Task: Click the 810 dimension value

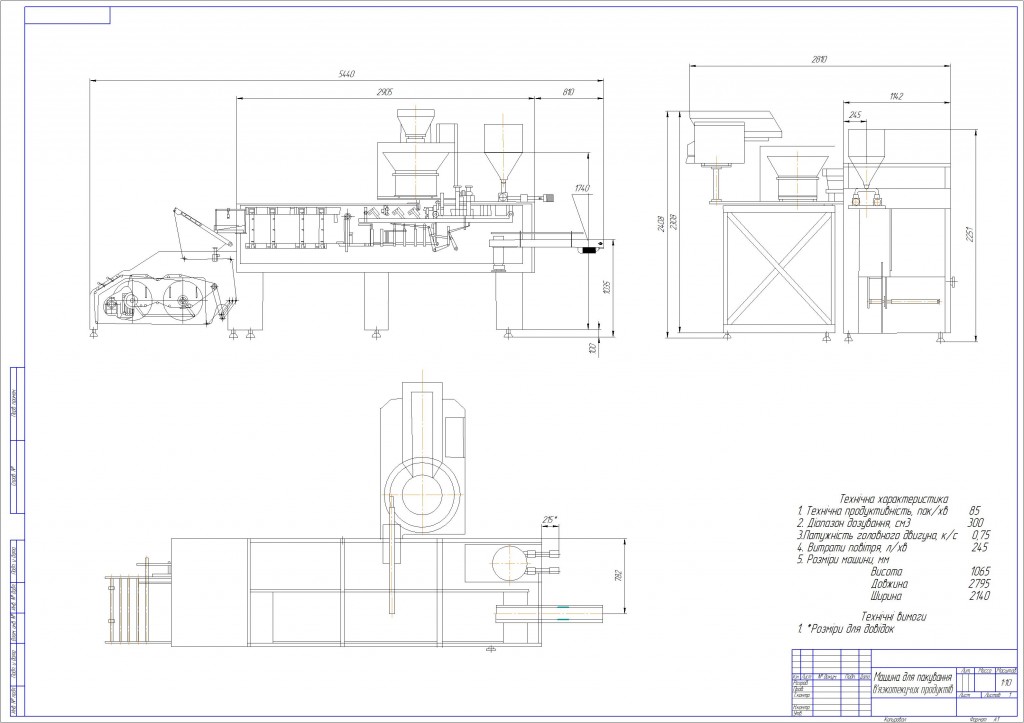Action: (568, 92)
